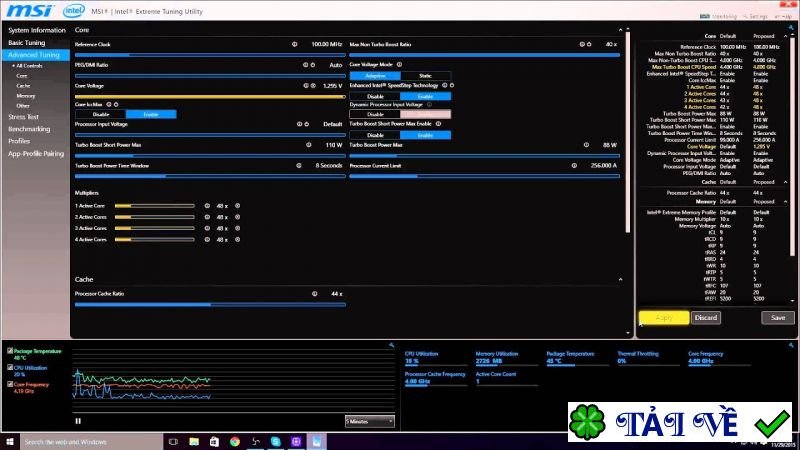
Task: Open System Information section
Action: pos(37,30)
